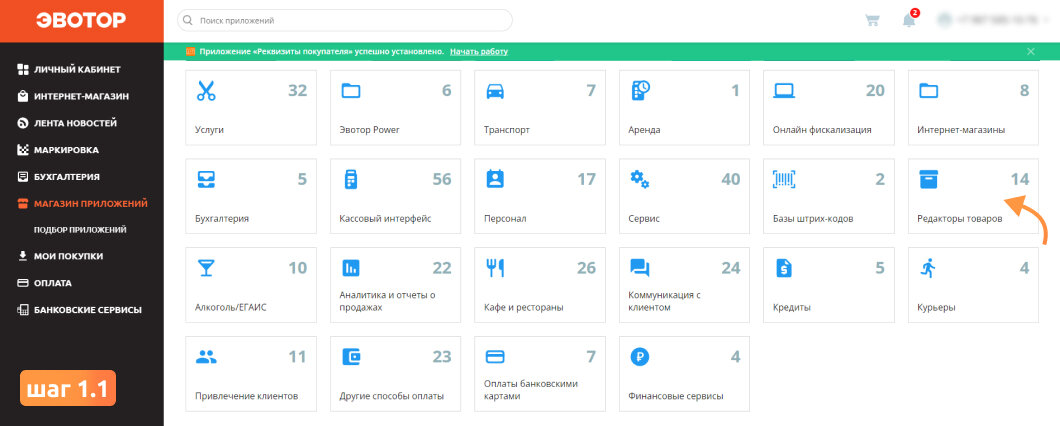Image resolution: width=1060 pixels, height=426 pixels.
Task: Click the Эвотор Power category label
Action: (370, 130)
